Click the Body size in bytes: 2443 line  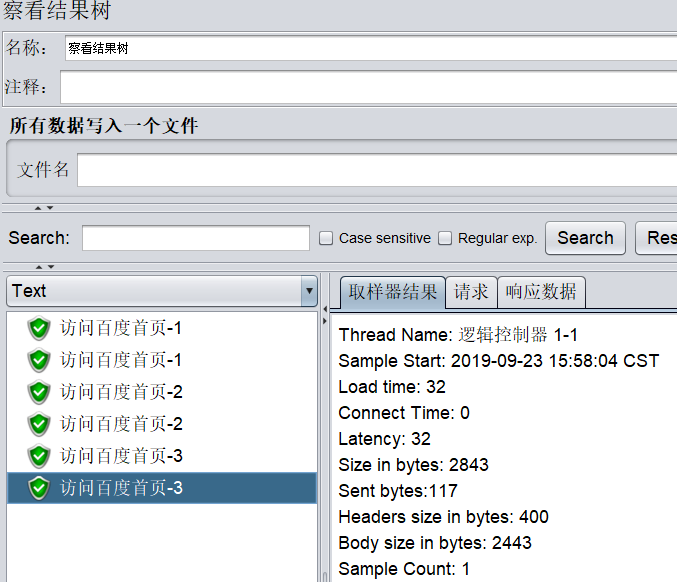click(x=435, y=543)
